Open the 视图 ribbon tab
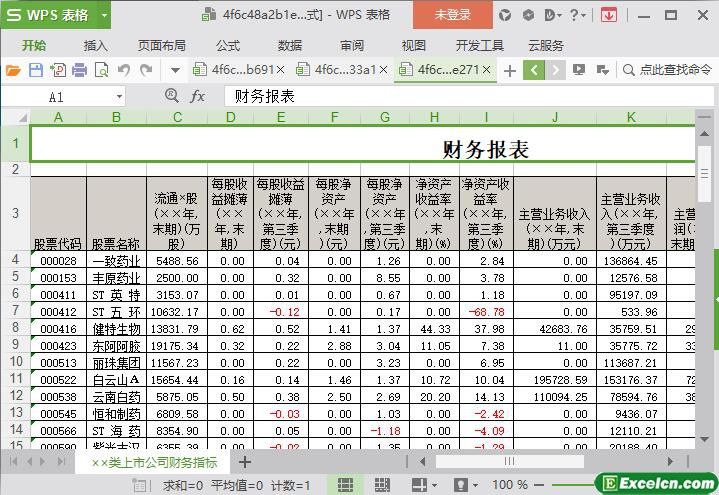This screenshot has width=719, height=495. [x=414, y=45]
